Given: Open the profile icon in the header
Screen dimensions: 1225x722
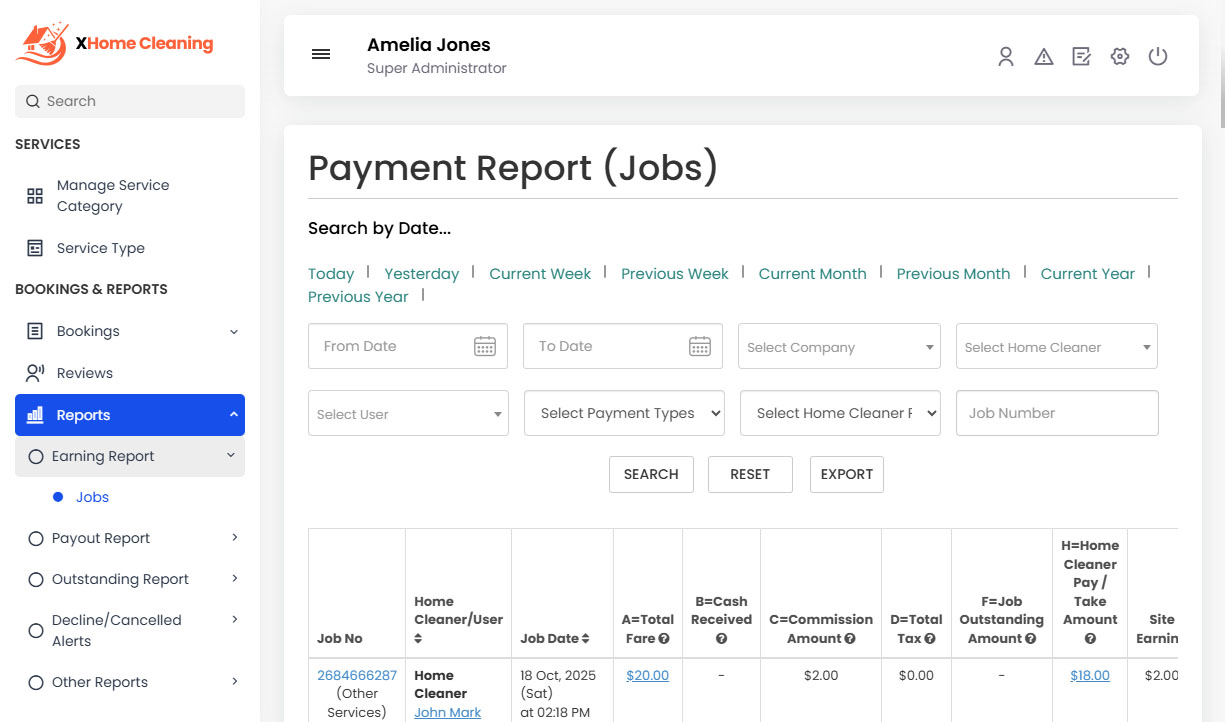Looking at the screenshot, I should [x=1006, y=57].
